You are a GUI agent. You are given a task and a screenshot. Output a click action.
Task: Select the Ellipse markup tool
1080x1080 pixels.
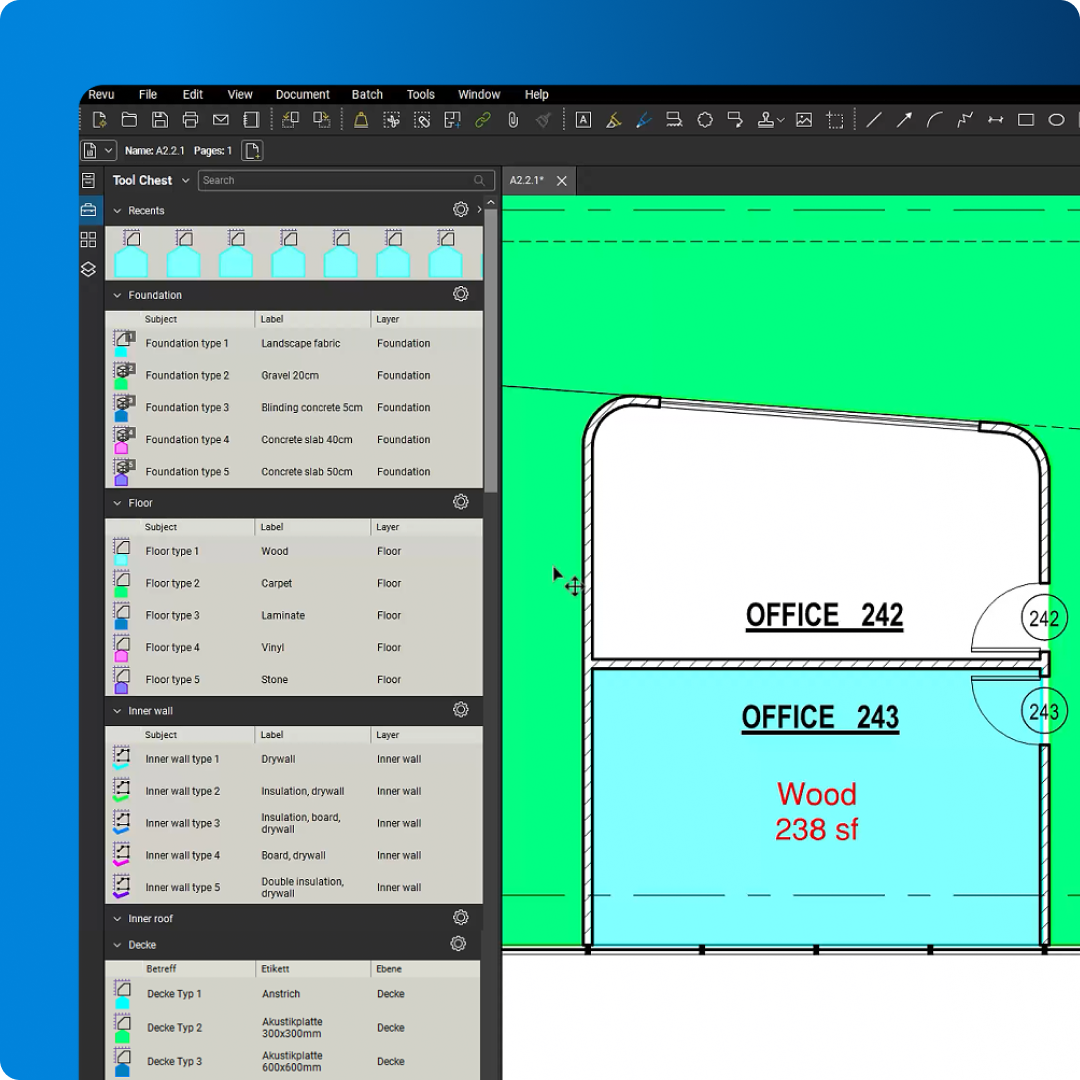tap(1056, 119)
